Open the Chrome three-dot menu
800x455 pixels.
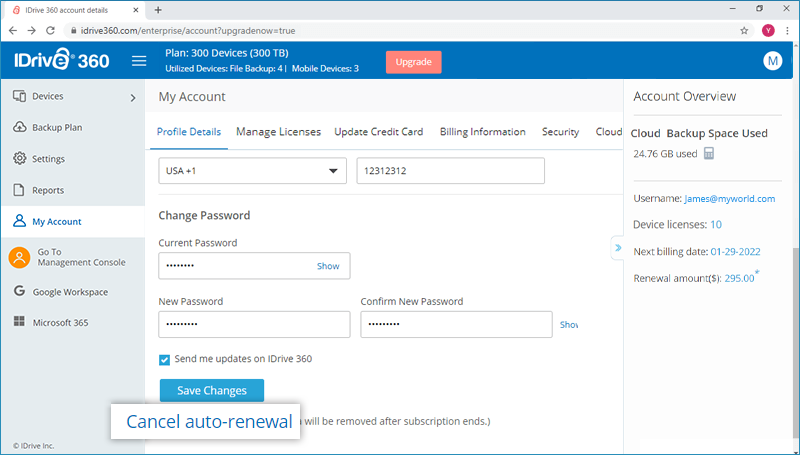(x=787, y=31)
